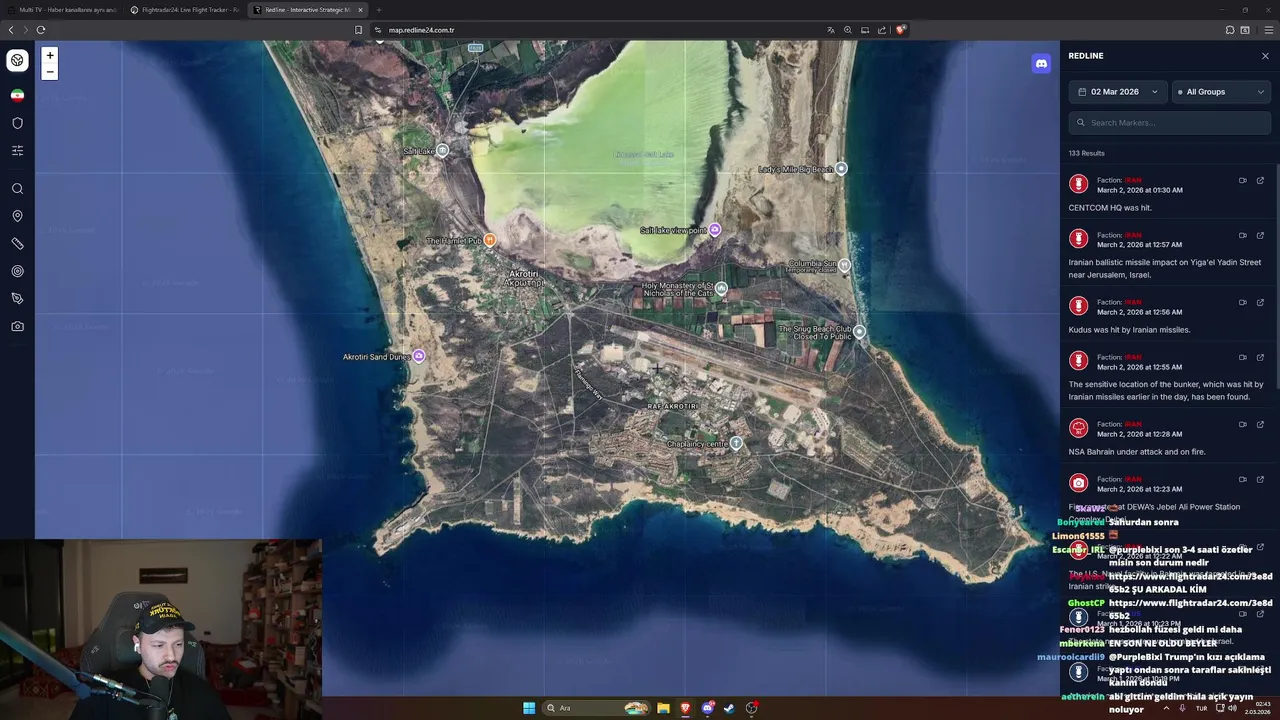Click Holy Monastery of St. Nicholas marker
1280x720 pixels.
[721, 289]
